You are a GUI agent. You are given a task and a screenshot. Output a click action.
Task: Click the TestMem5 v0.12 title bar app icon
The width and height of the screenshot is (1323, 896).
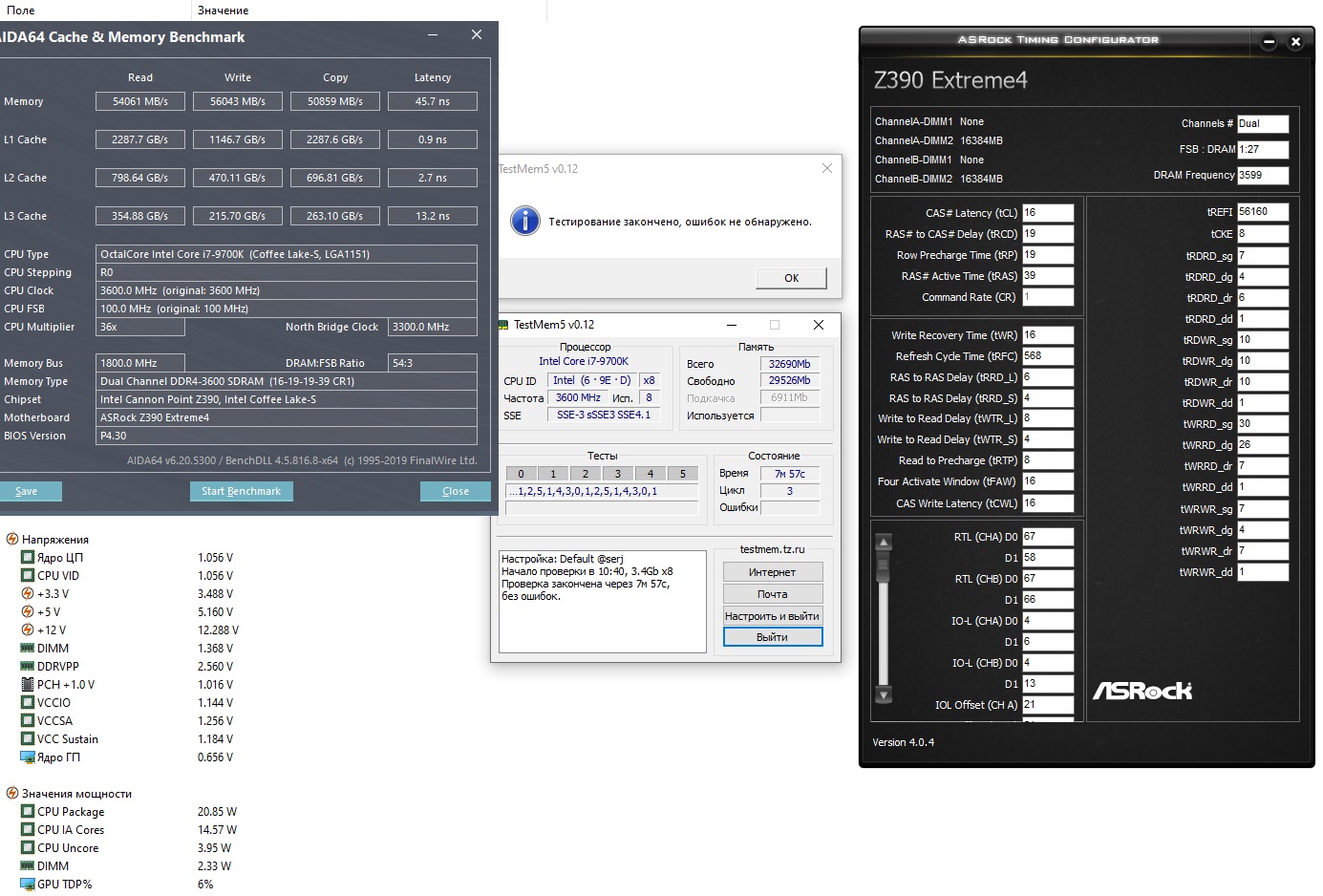503,325
